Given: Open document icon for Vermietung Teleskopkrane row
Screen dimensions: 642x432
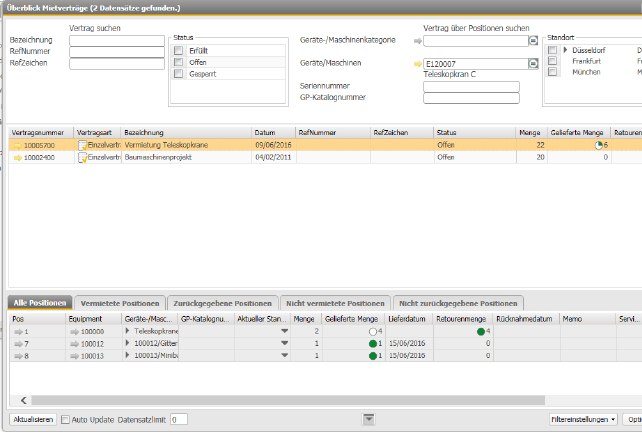Looking at the screenshot, I should tap(83, 145).
